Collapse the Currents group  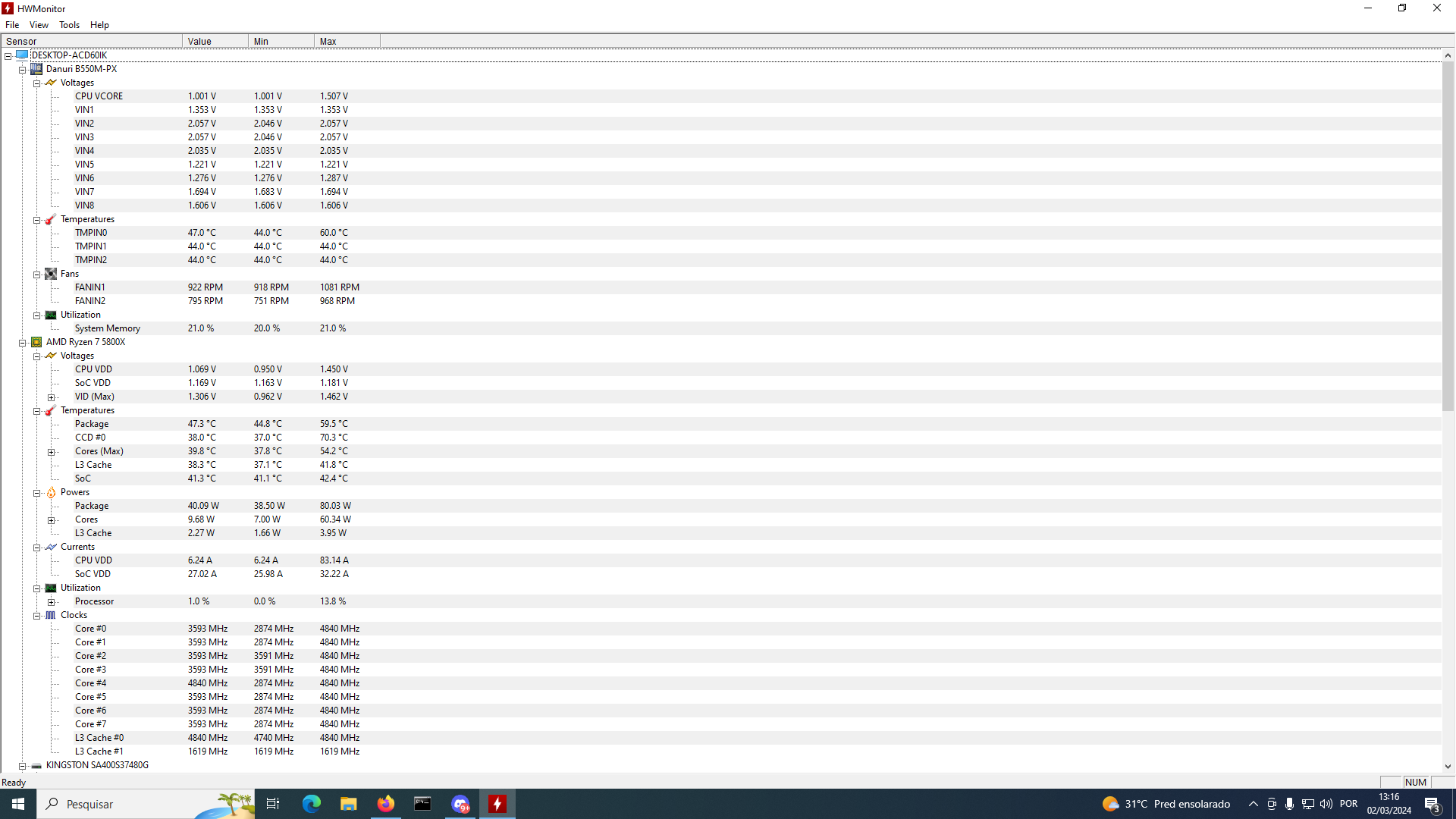[36, 548]
